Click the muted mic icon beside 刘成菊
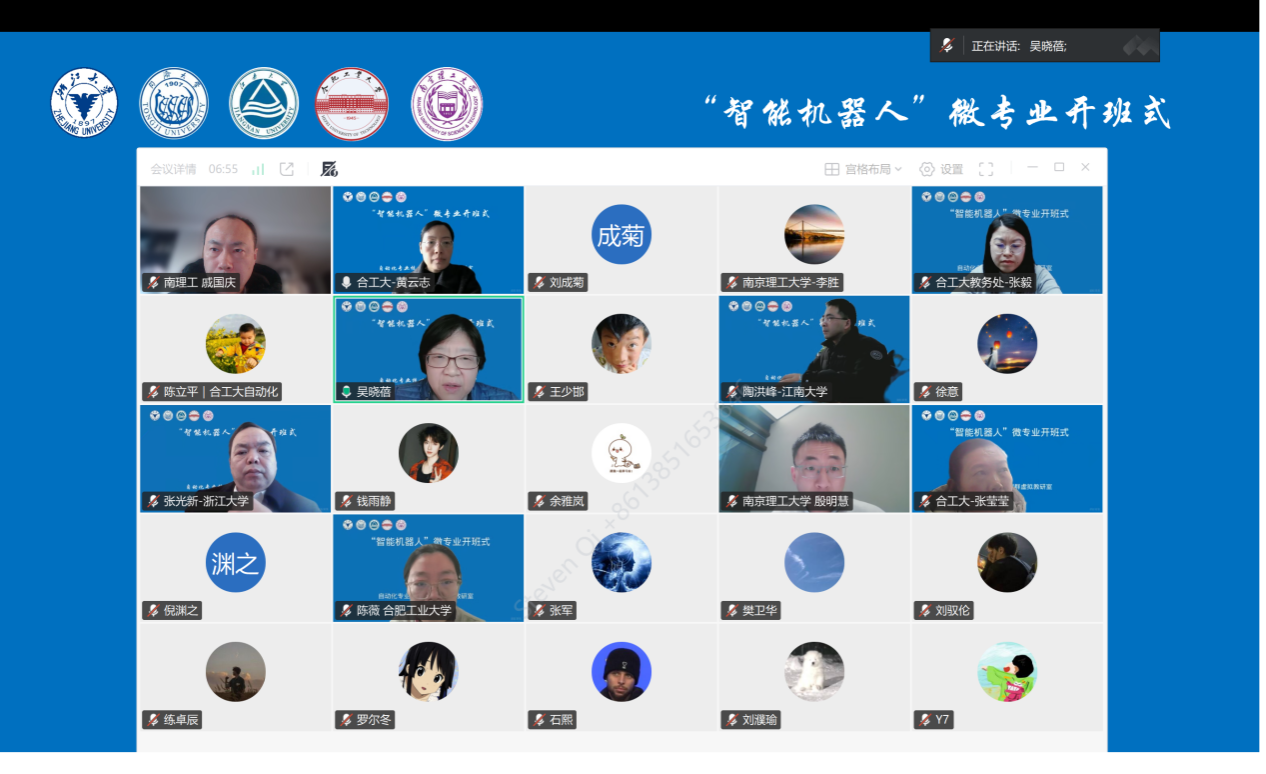The image size is (1266, 774). tap(539, 283)
